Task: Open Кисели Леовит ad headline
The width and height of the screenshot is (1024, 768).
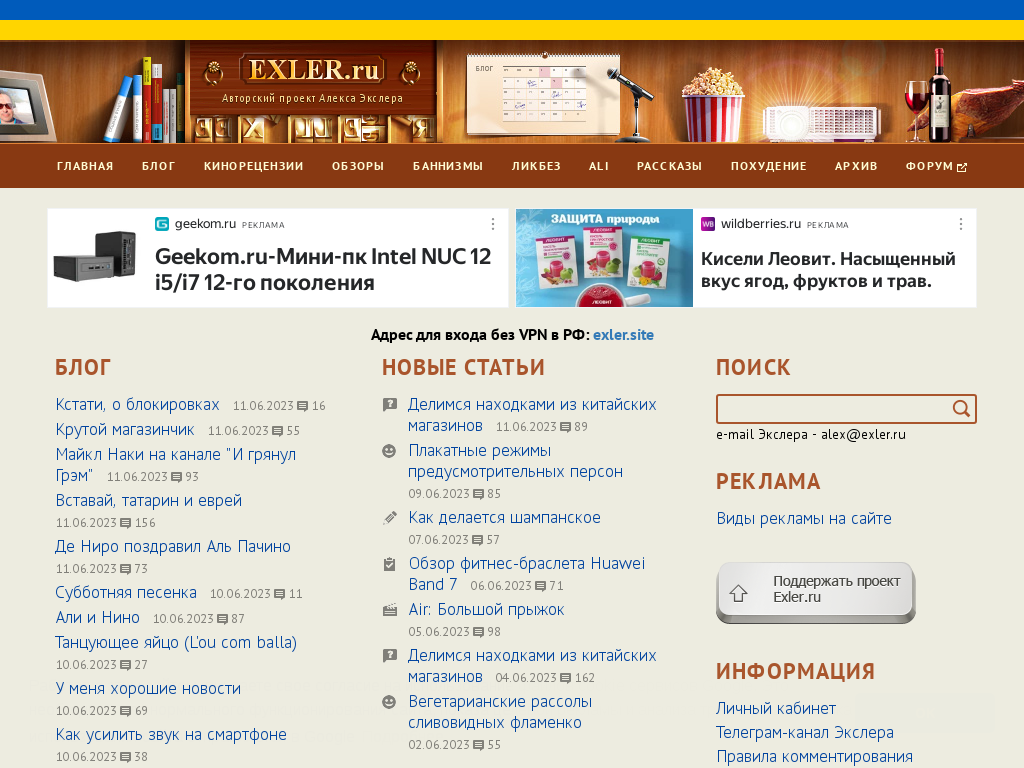Action: click(x=827, y=270)
